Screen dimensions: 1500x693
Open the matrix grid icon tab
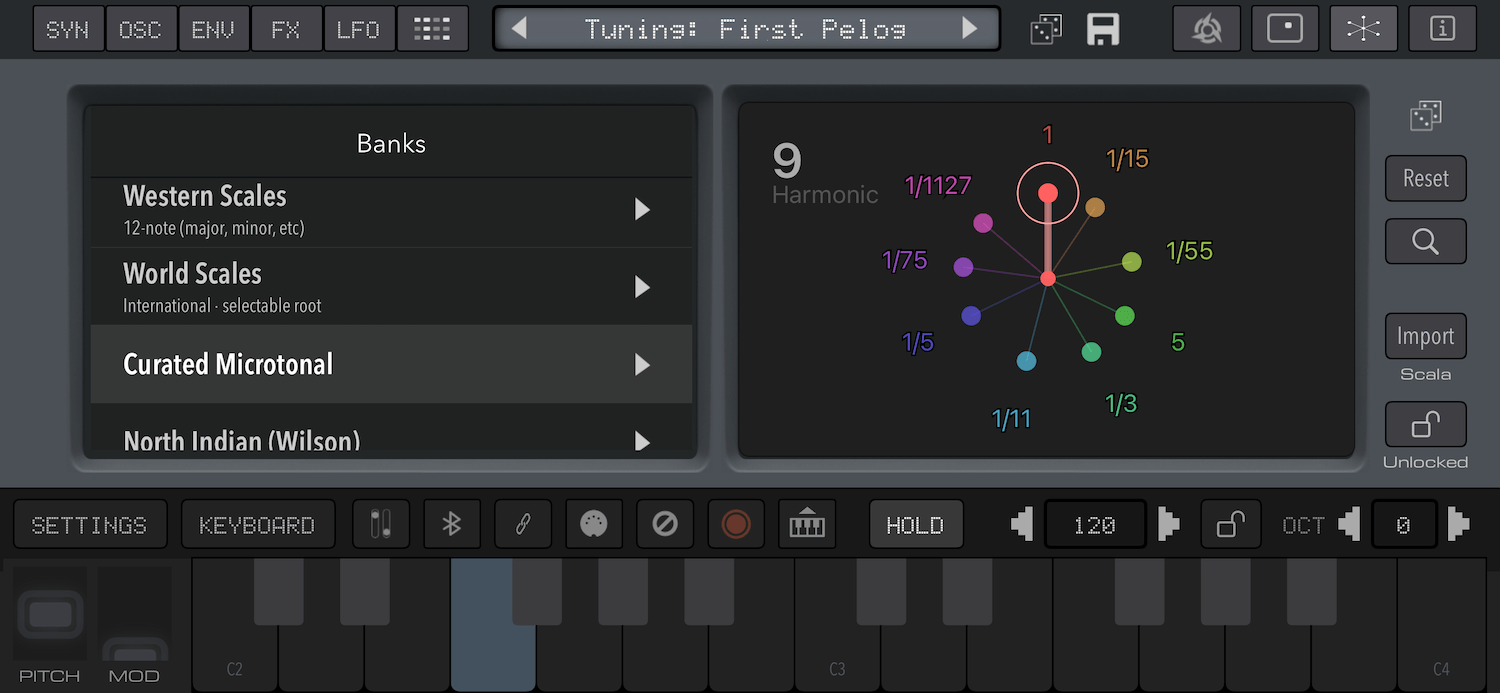click(433, 29)
